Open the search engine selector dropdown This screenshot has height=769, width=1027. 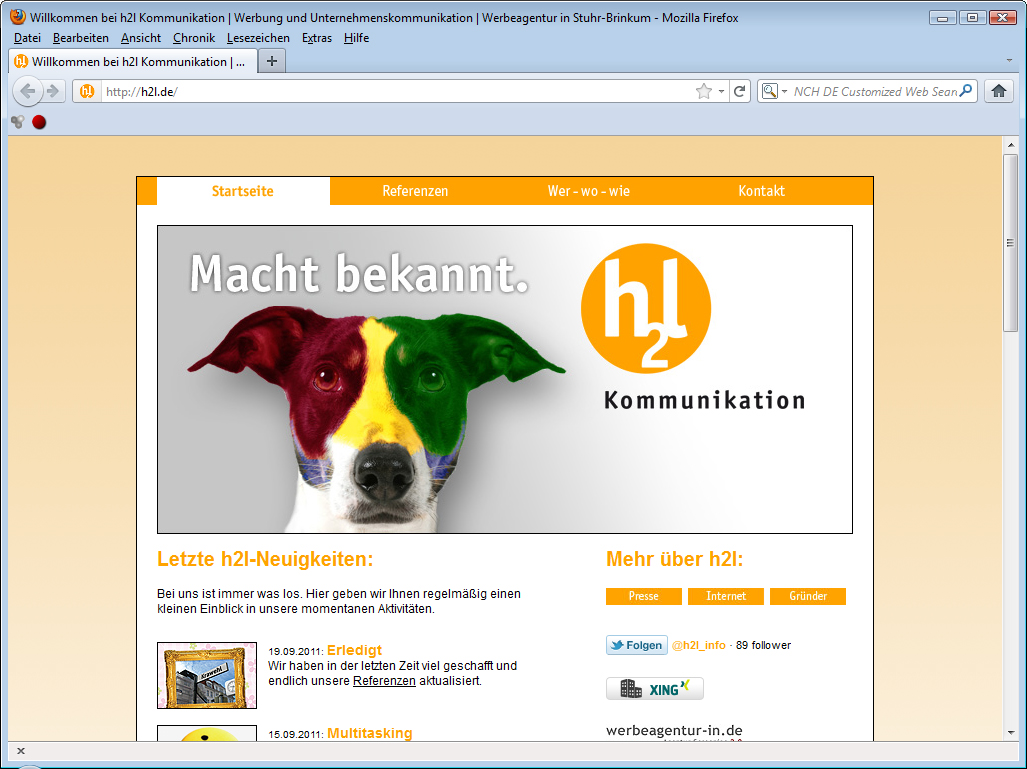tap(774, 91)
